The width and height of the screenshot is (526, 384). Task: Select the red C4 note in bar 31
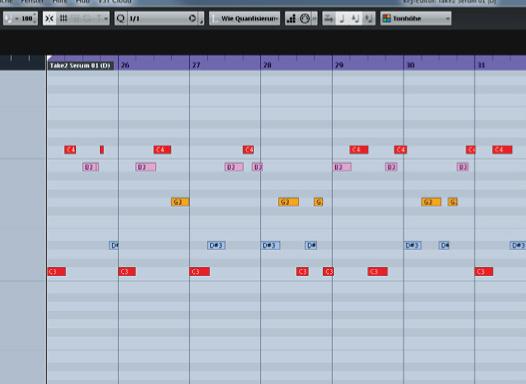pyautogui.click(x=502, y=150)
